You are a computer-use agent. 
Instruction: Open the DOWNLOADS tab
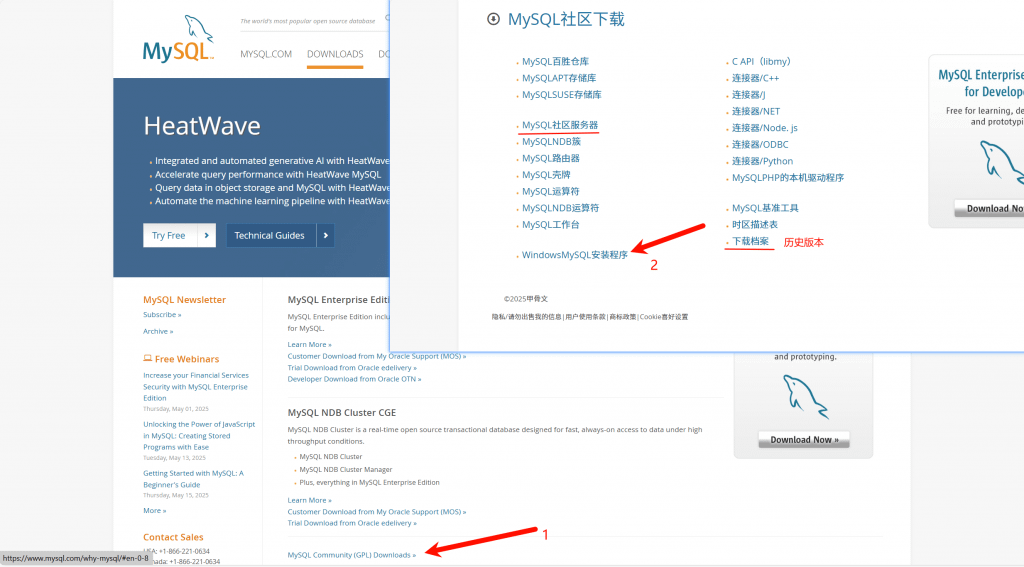(335, 54)
